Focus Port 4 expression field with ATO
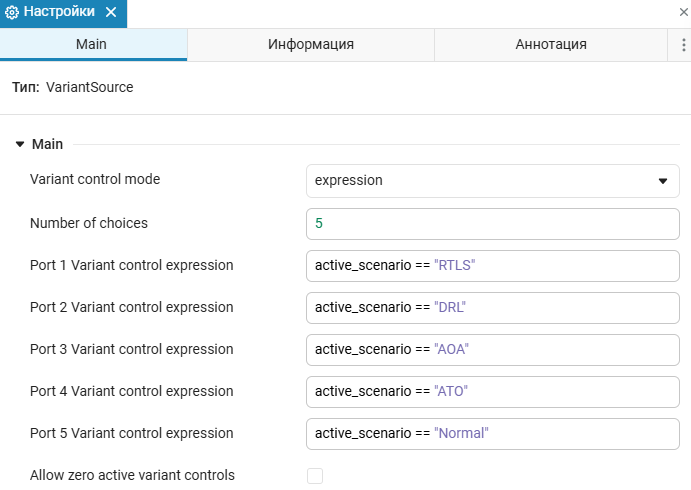Screen dimensions: 691x490 (x=491, y=391)
